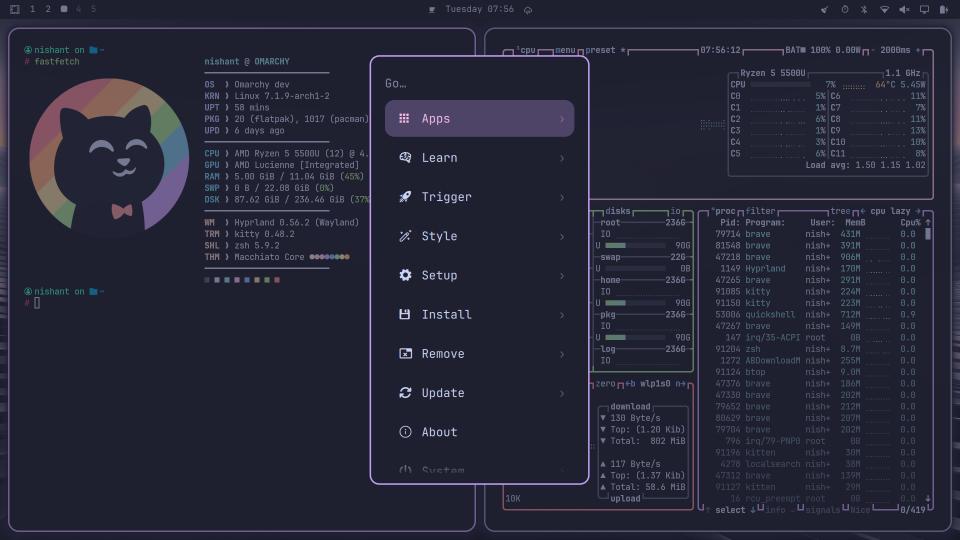Expand the Install submenu chevron

click(561, 315)
